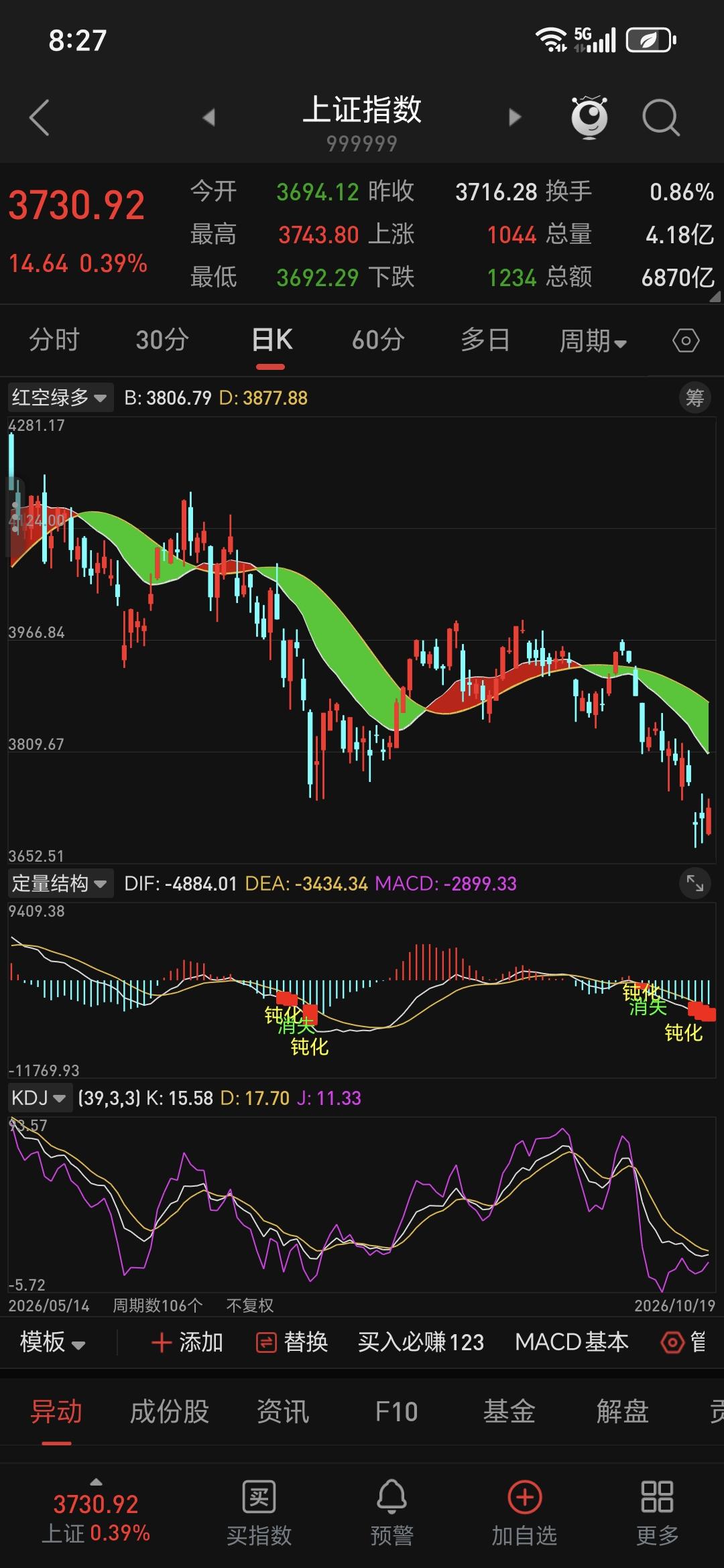
Task: Tap the DIF value -4884.01
Action: (200, 884)
